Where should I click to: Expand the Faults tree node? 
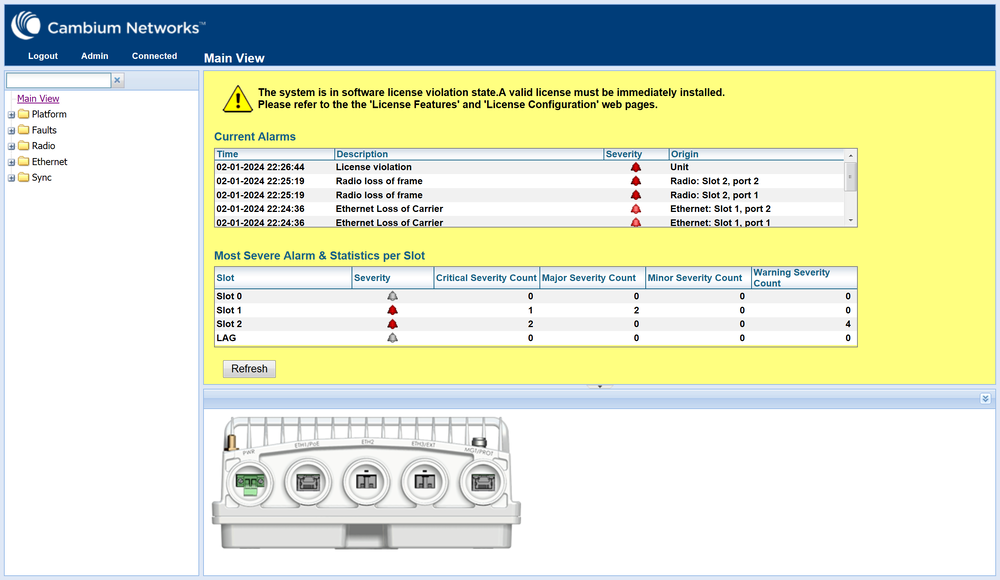(12, 131)
